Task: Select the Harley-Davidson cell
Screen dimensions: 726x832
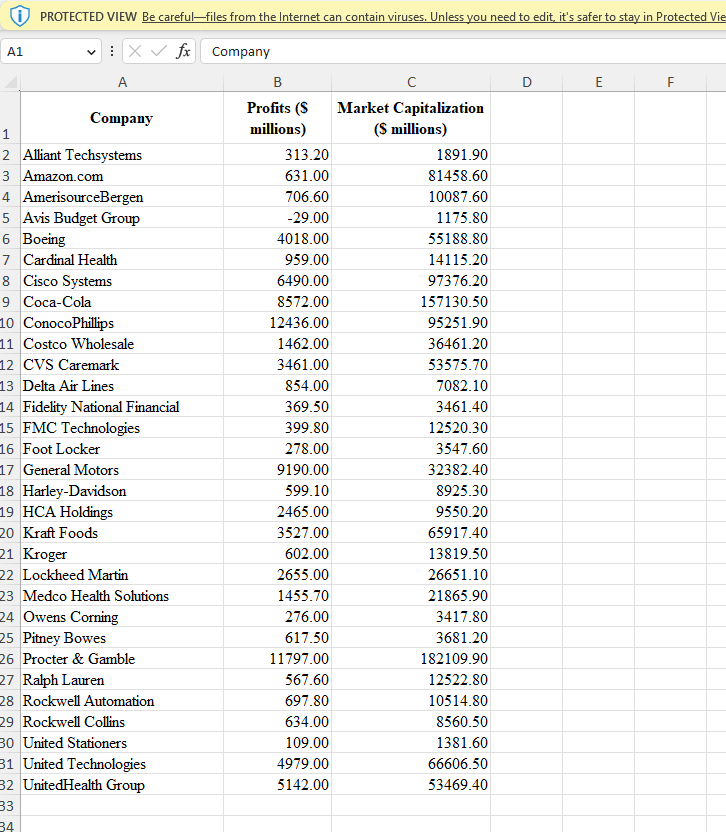Action: [x=122, y=491]
